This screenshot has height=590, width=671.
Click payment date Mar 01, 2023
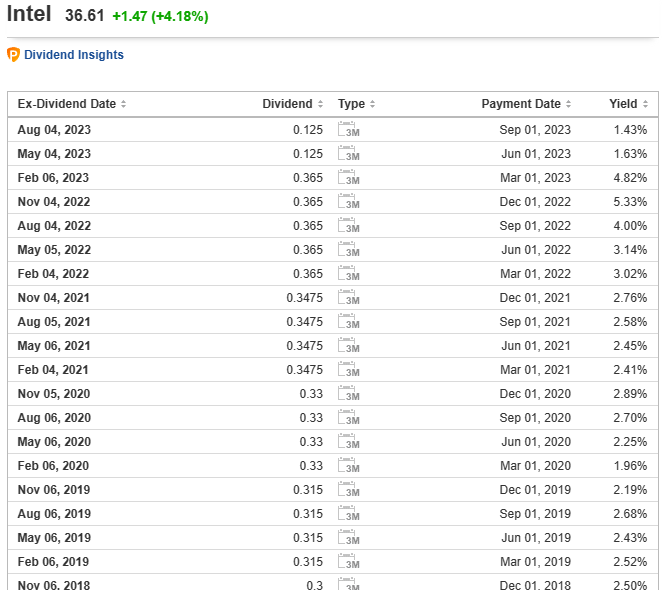tap(535, 178)
